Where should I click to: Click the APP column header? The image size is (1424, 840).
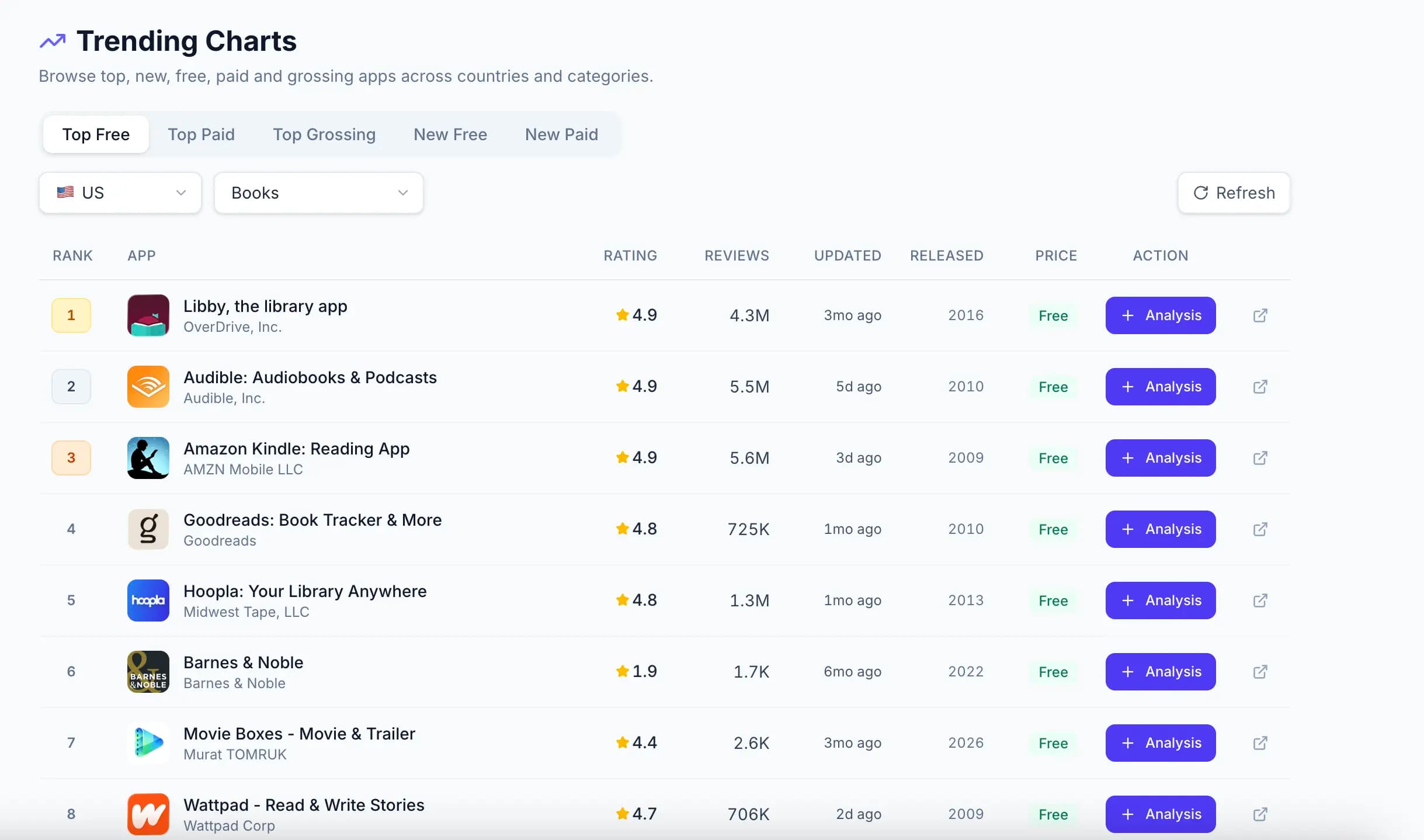pyautogui.click(x=142, y=256)
